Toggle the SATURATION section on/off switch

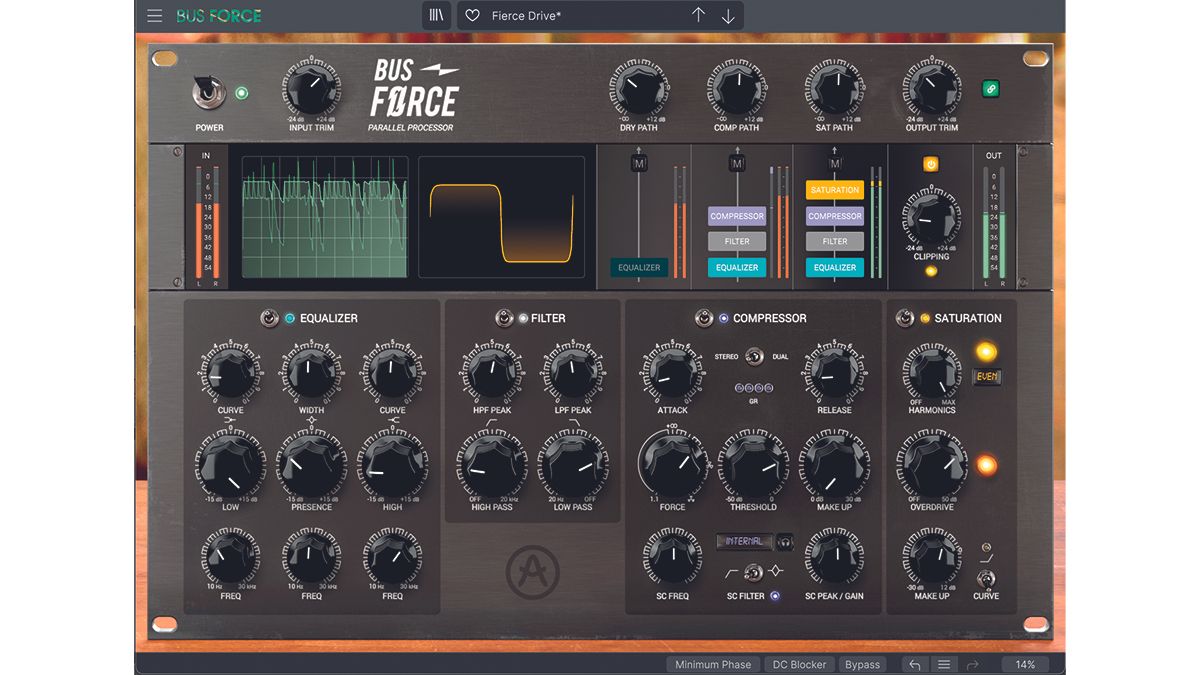pos(905,318)
